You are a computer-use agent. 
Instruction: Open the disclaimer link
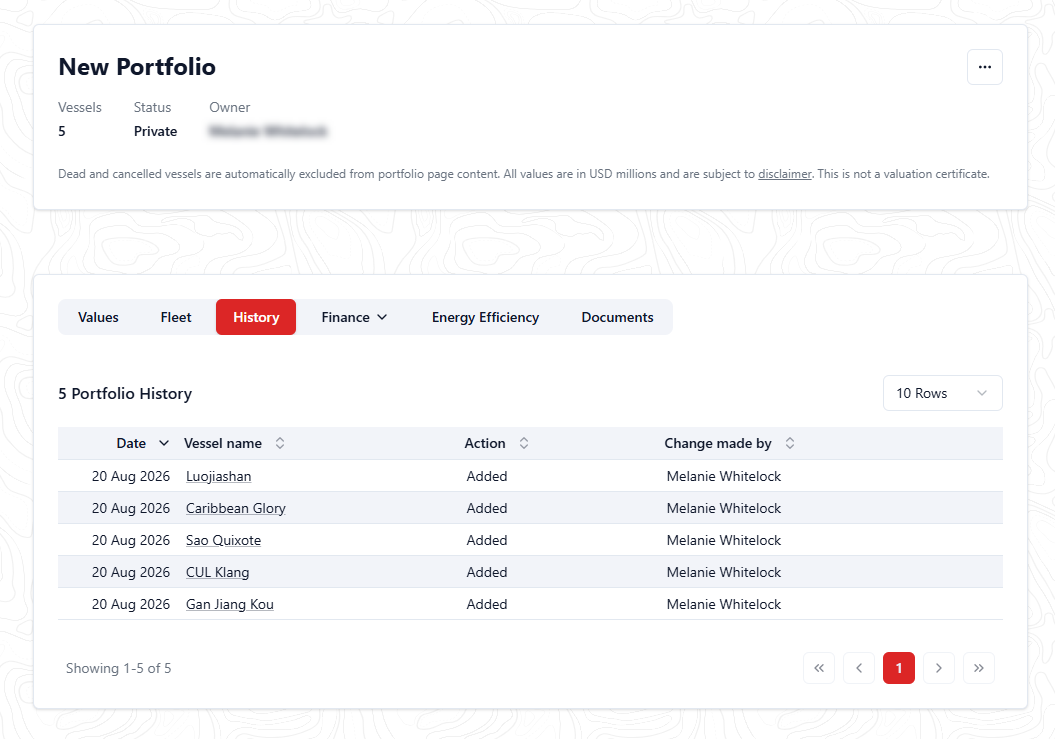coord(785,174)
